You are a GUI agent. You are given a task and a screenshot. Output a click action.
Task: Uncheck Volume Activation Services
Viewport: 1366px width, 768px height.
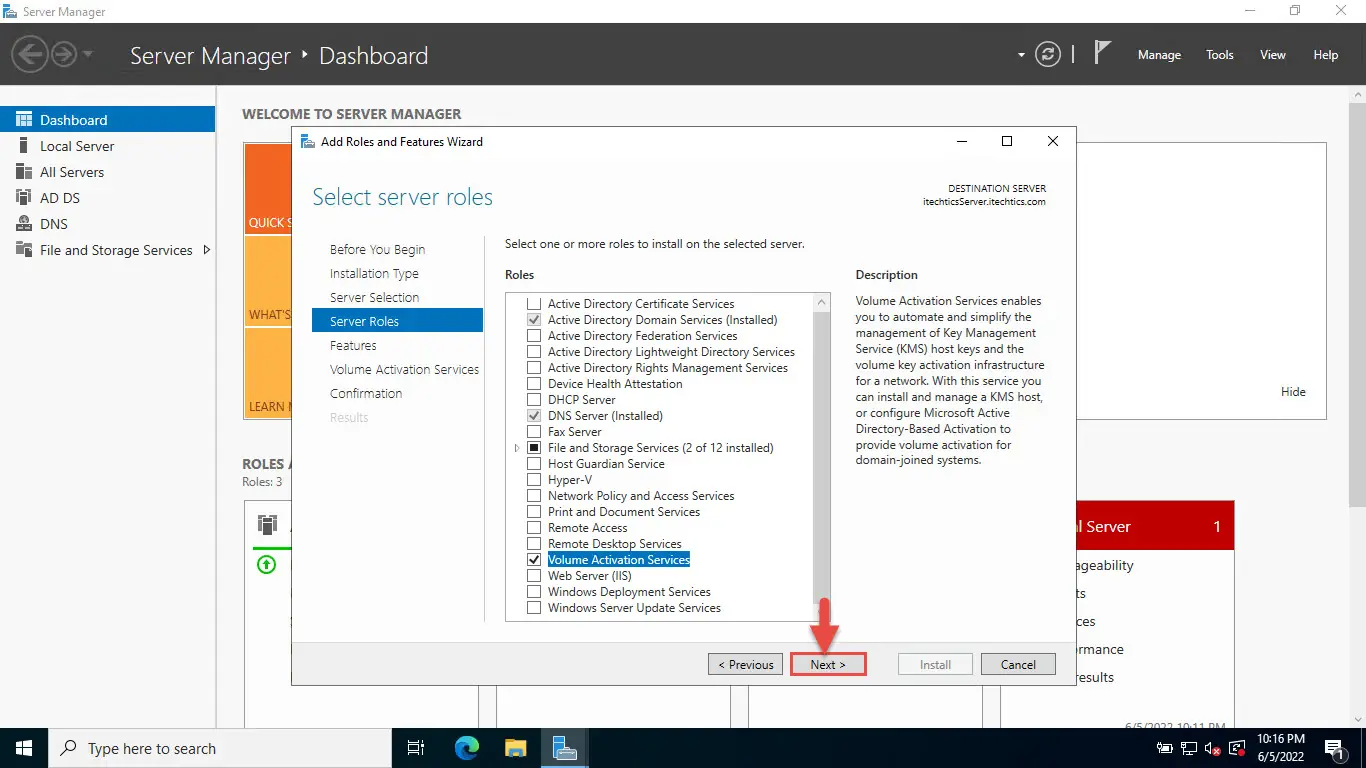[x=534, y=560]
